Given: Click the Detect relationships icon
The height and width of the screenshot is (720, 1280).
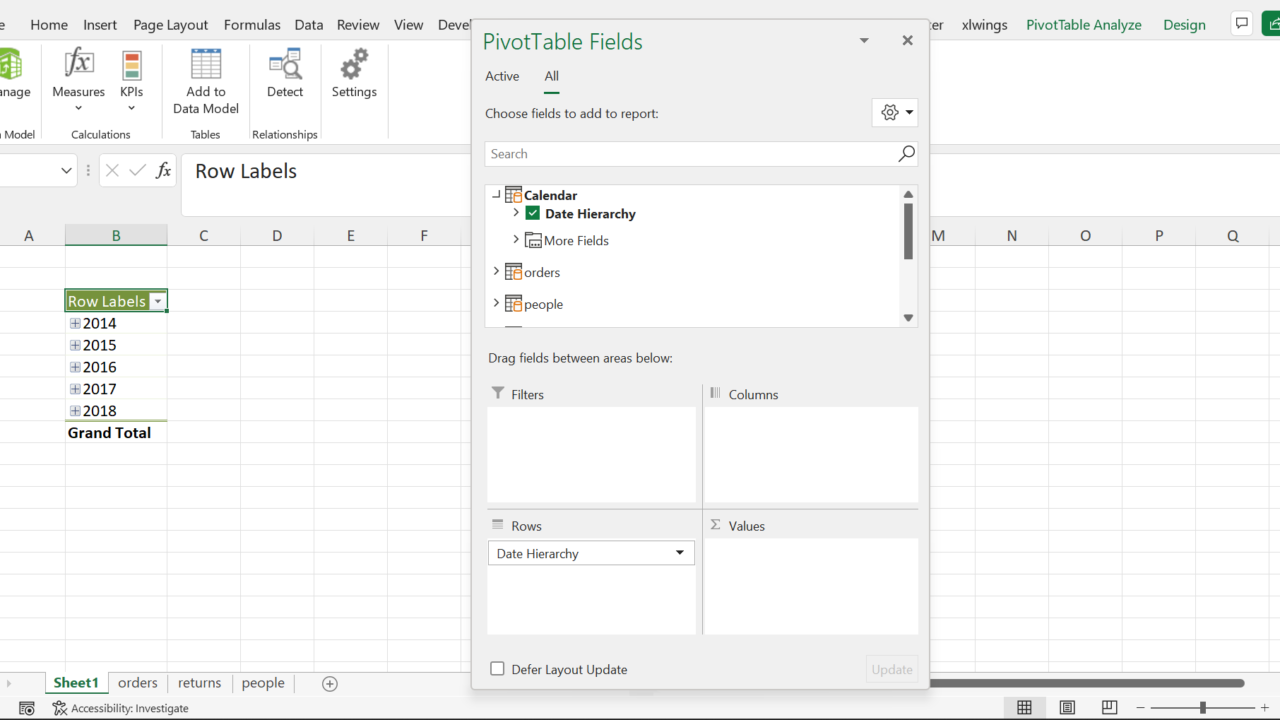Looking at the screenshot, I should [285, 66].
